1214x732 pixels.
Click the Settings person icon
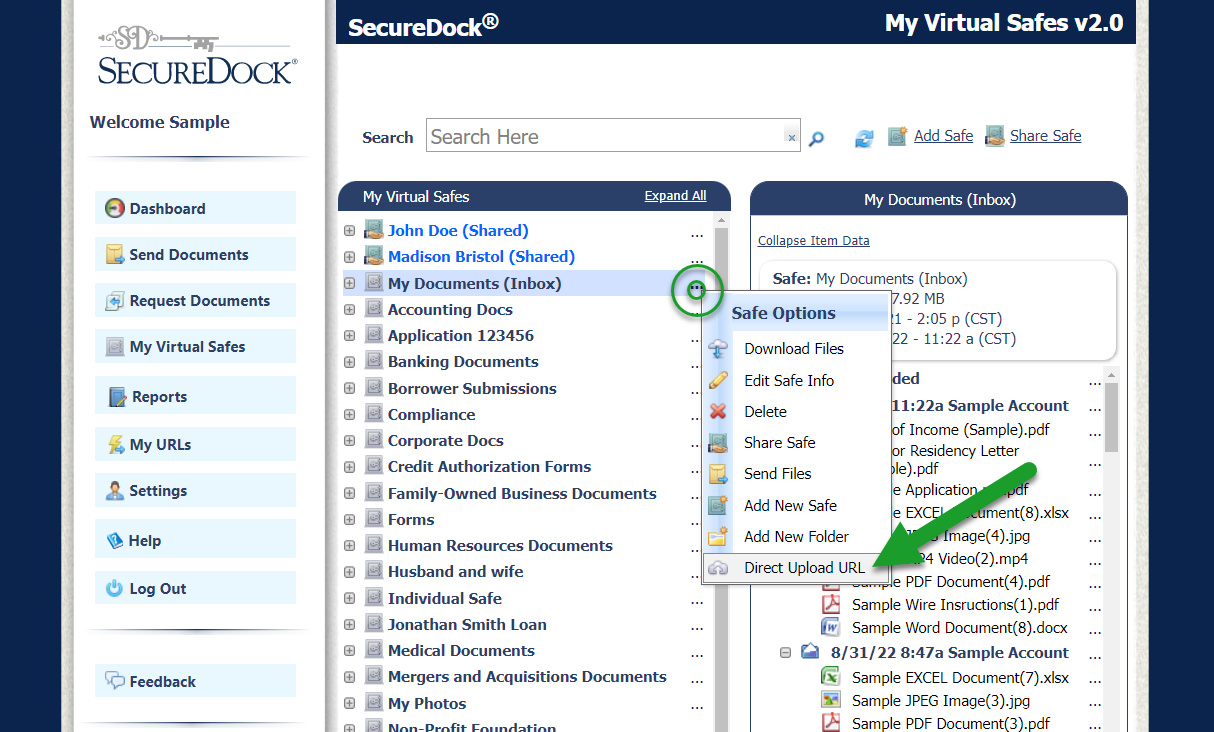coord(115,490)
